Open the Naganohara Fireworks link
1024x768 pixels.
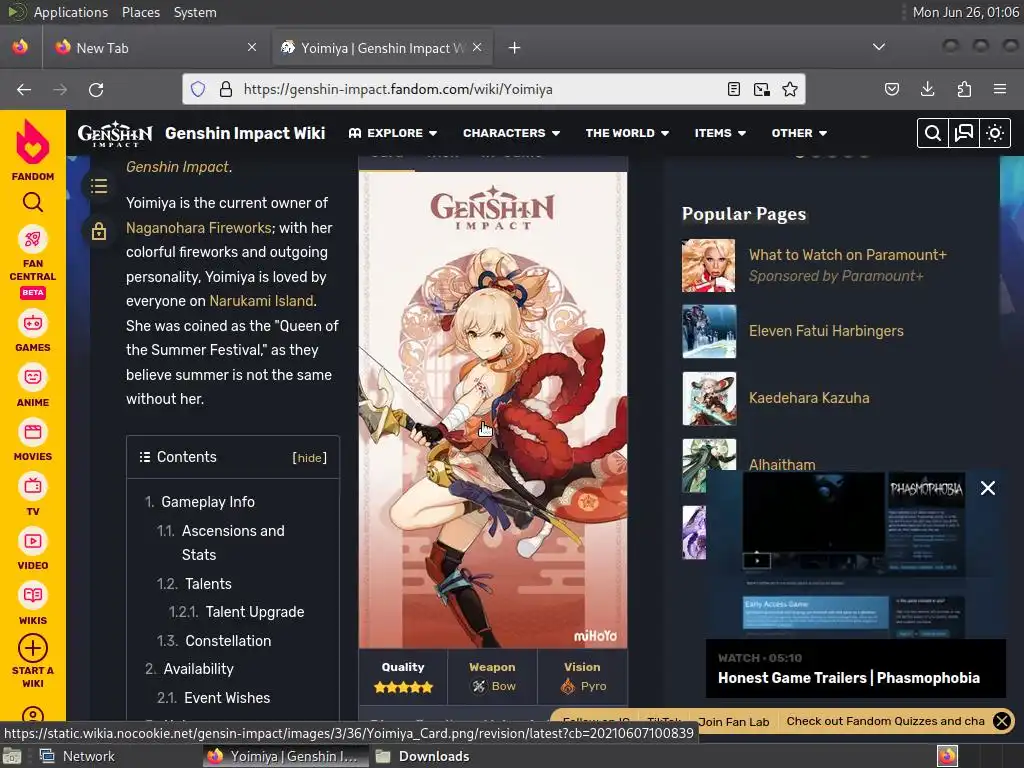199,228
